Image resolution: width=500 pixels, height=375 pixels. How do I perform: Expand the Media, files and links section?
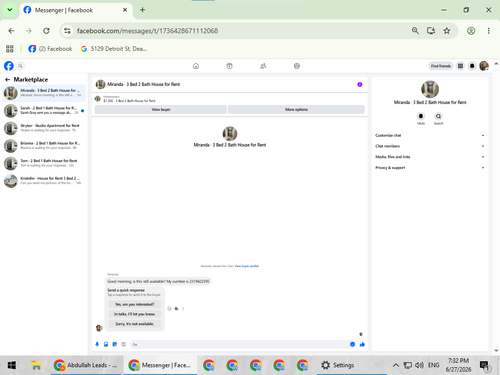pyautogui.click(x=429, y=157)
